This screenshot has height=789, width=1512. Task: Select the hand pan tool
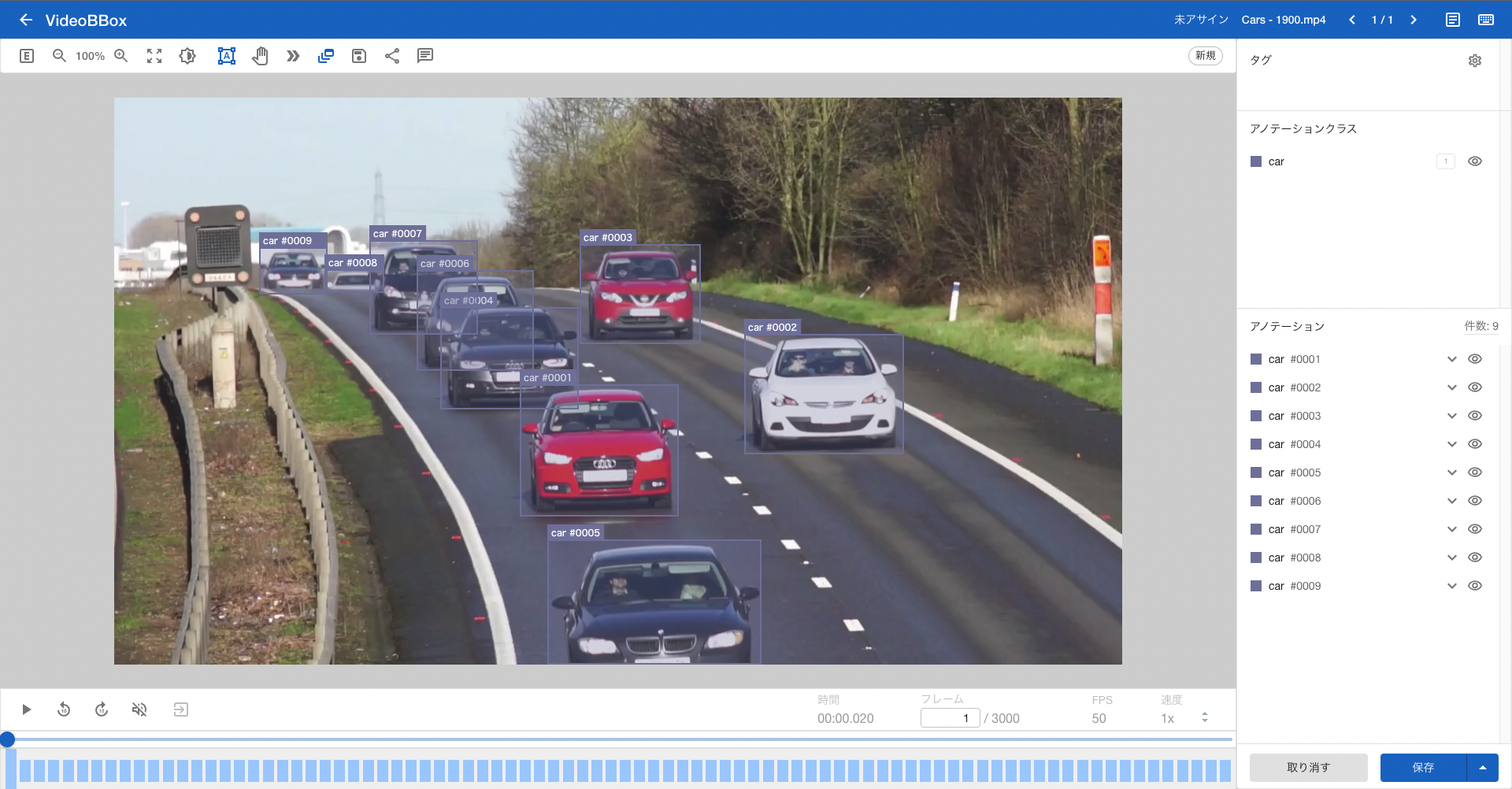point(260,56)
